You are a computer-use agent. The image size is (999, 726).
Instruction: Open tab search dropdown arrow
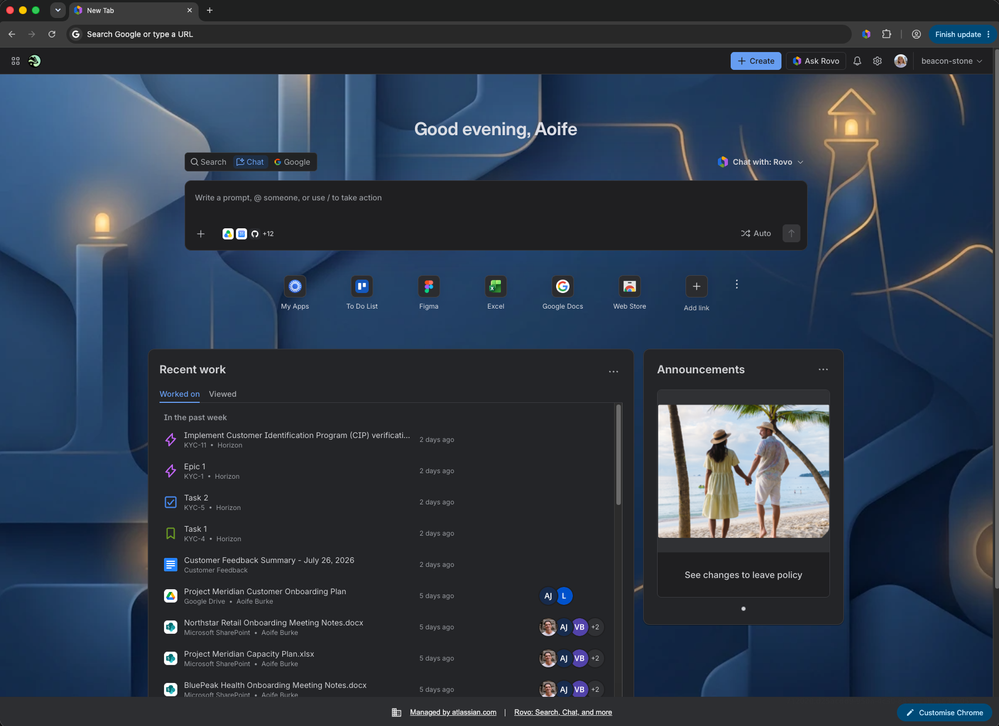58,10
